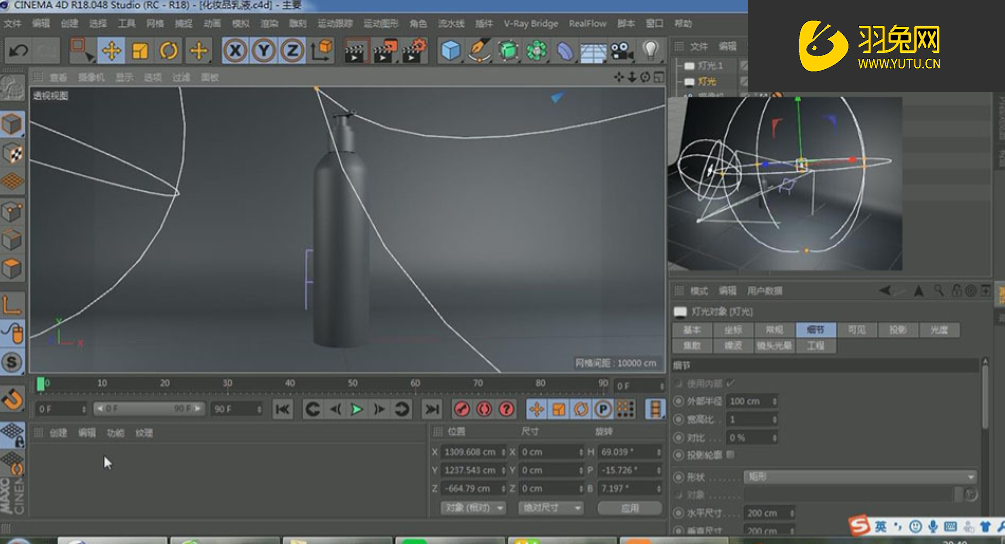Open the RealFlow menu

(x=587, y=24)
